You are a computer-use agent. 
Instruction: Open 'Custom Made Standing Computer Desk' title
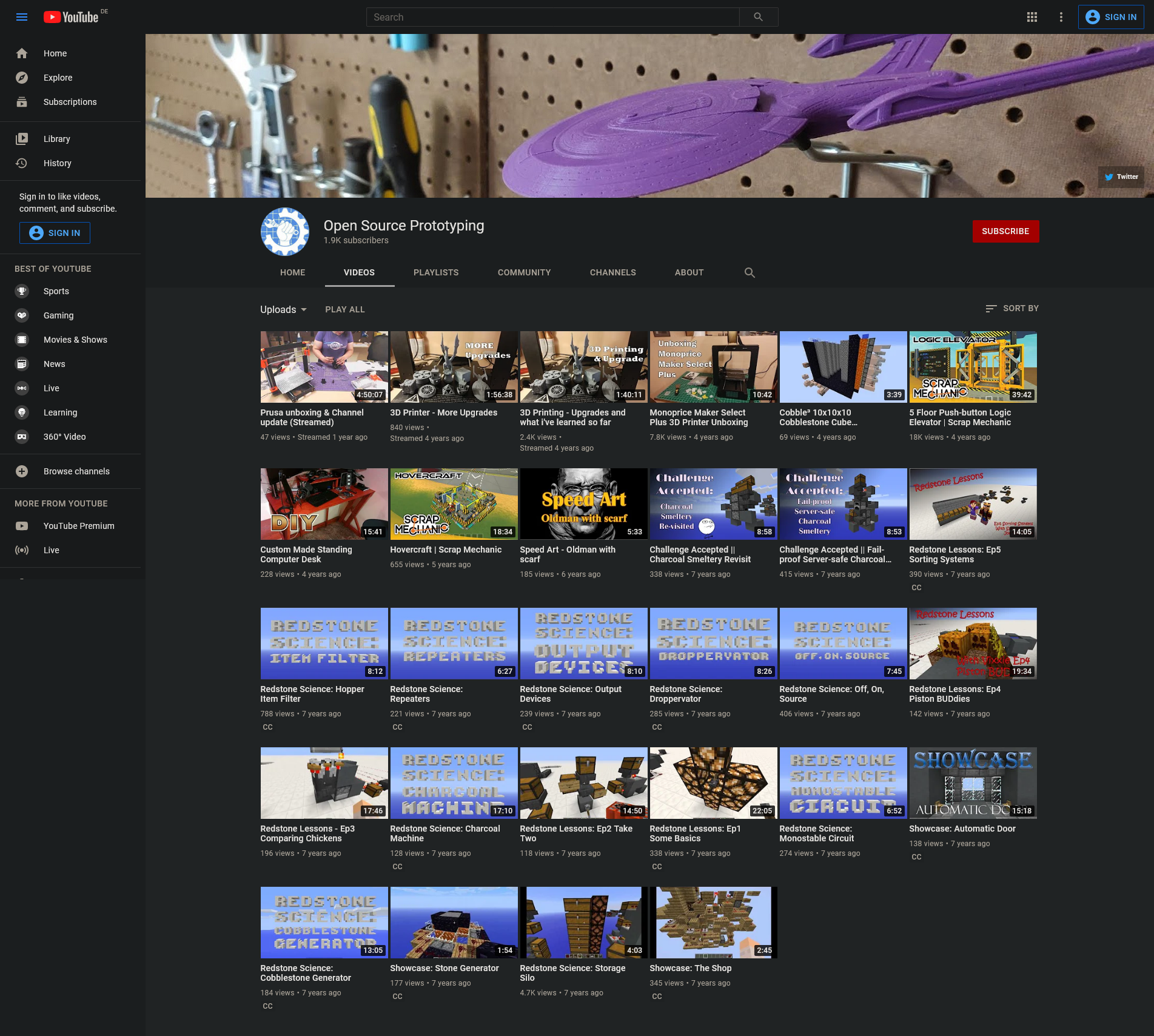(306, 554)
